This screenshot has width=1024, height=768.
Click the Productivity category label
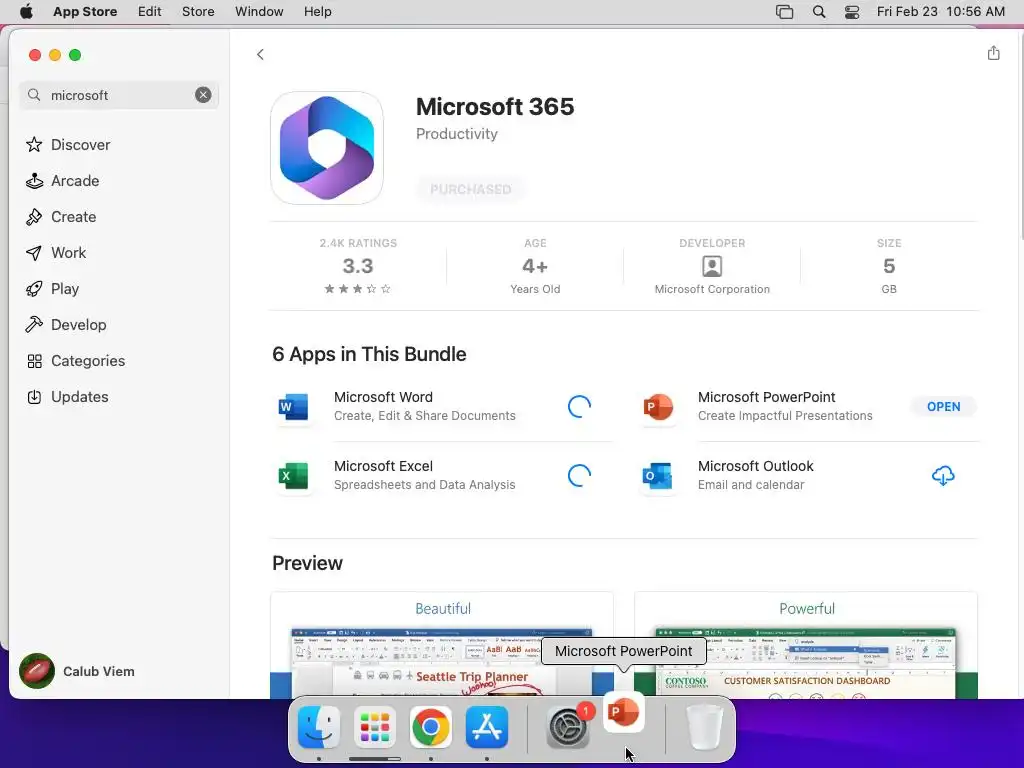click(456, 134)
